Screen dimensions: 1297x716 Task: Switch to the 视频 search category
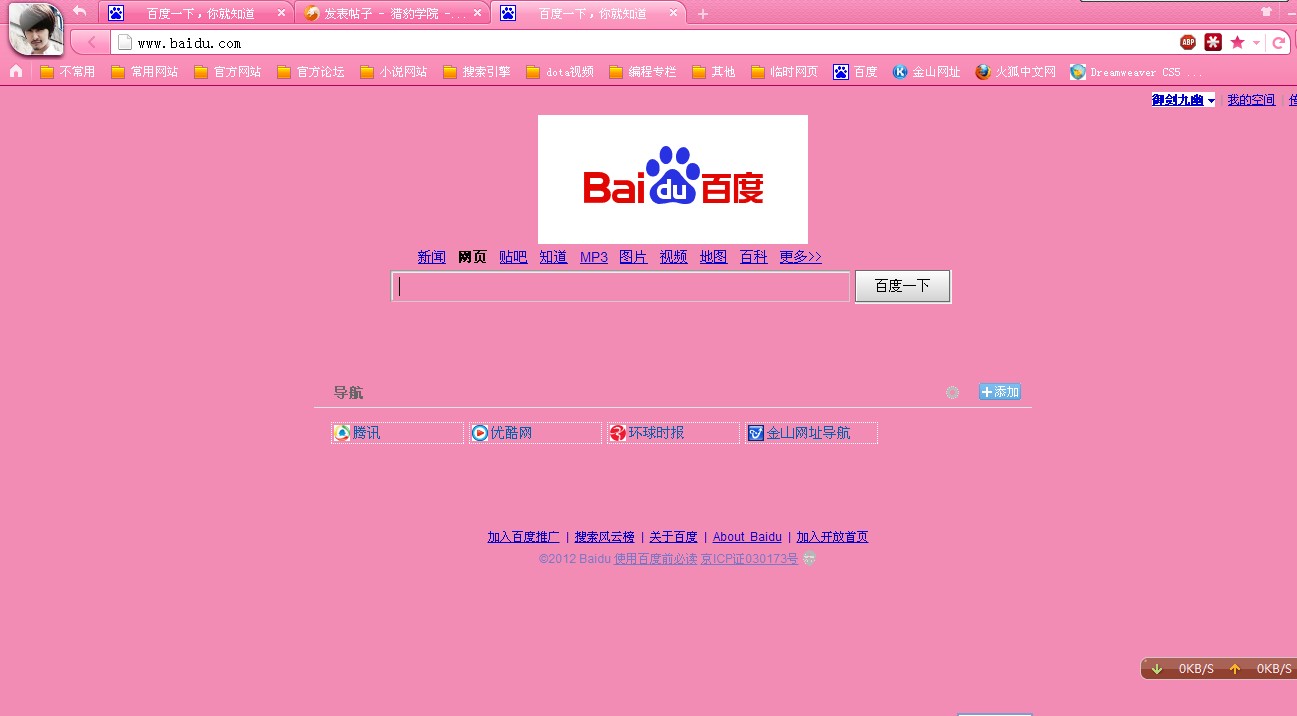(x=674, y=257)
